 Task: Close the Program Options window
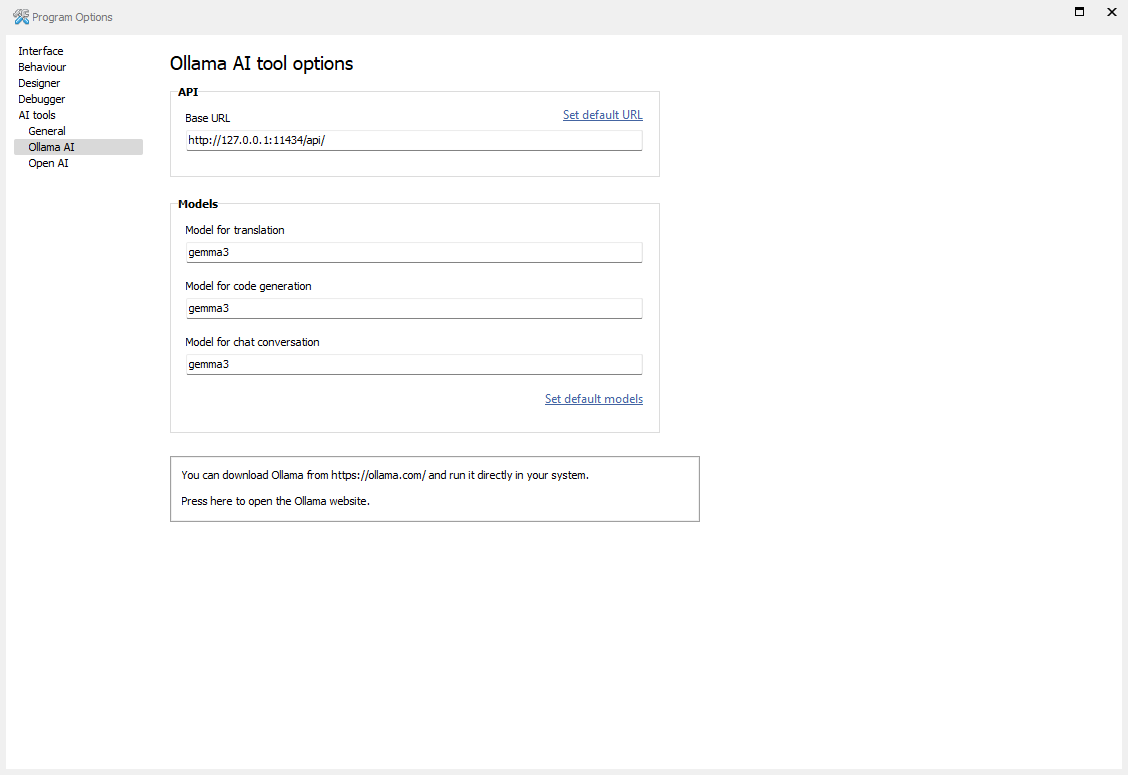pos(1111,12)
